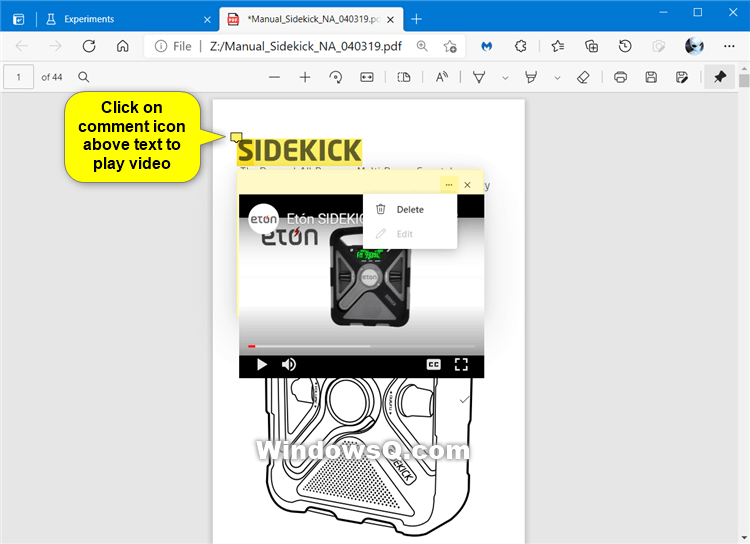The width and height of the screenshot is (750, 544).
Task: Save the PDF as a copy
Action: (682, 77)
